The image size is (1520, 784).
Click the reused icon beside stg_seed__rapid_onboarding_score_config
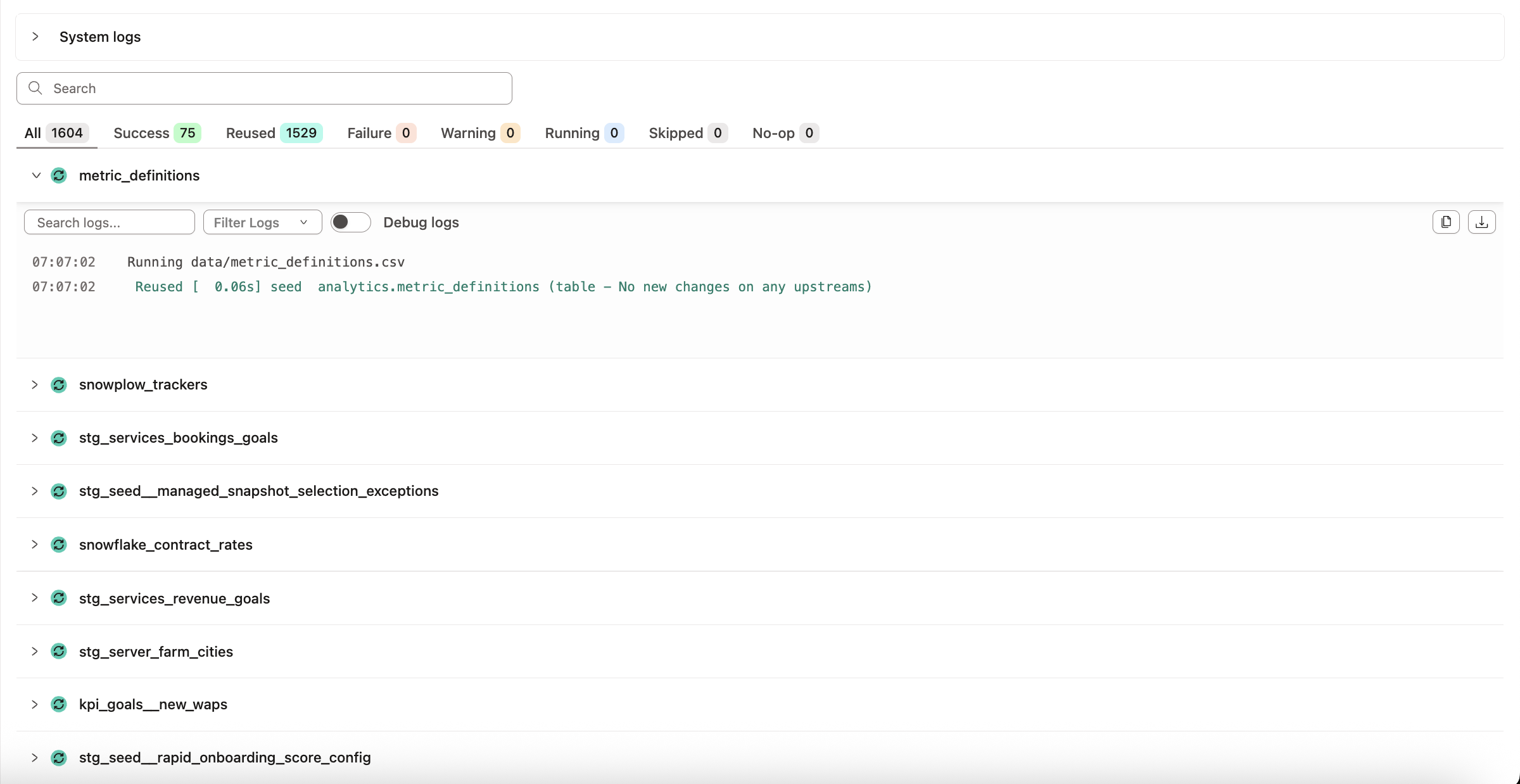pyautogui.click(x=59, y=757)
